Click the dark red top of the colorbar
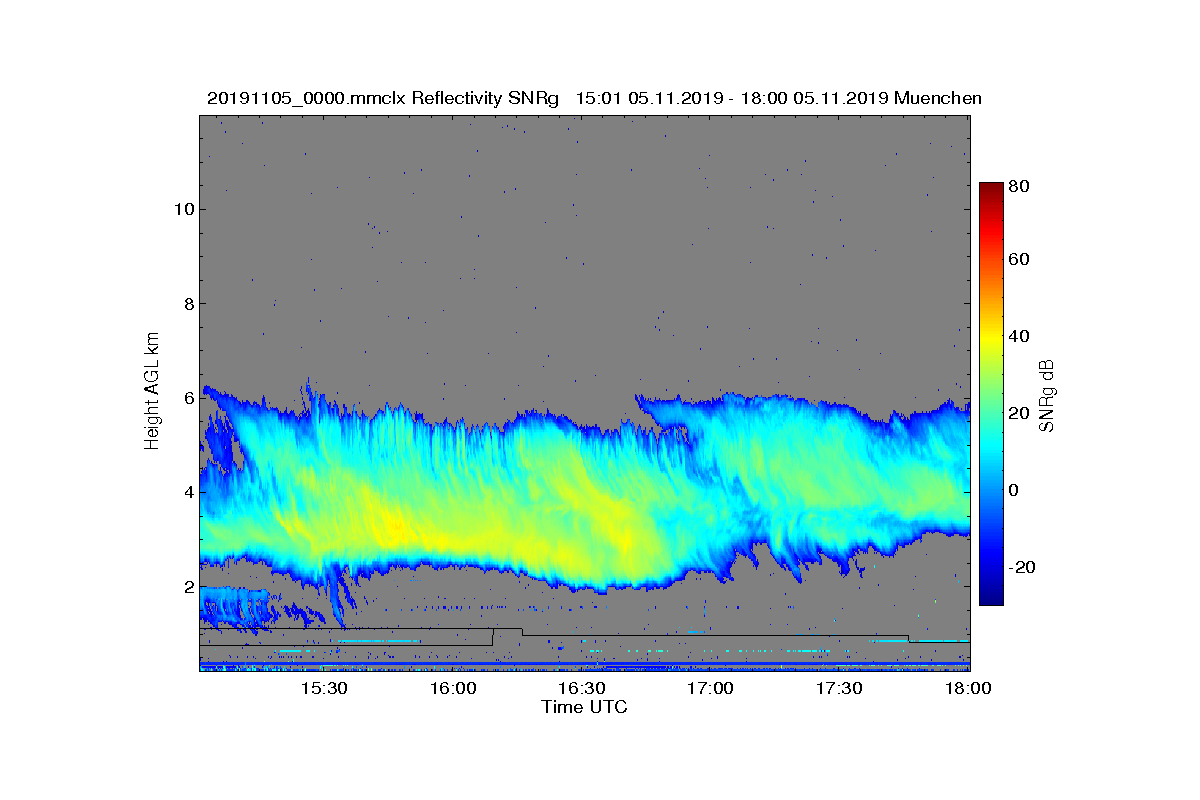The height and width of the screenshot is (800, 1200). pyautogui.click(x=991, y=188)
